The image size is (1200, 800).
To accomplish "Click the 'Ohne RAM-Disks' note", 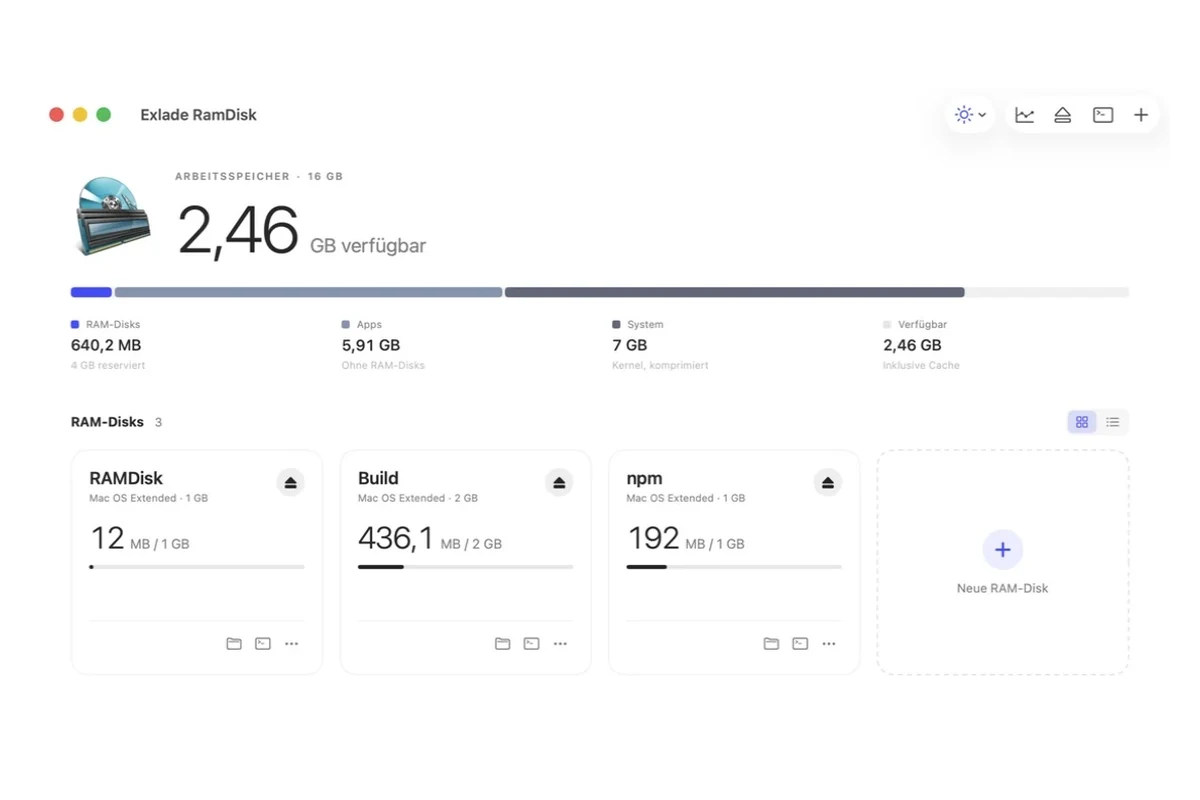I will pyautogui.click(x=383, y=366).
